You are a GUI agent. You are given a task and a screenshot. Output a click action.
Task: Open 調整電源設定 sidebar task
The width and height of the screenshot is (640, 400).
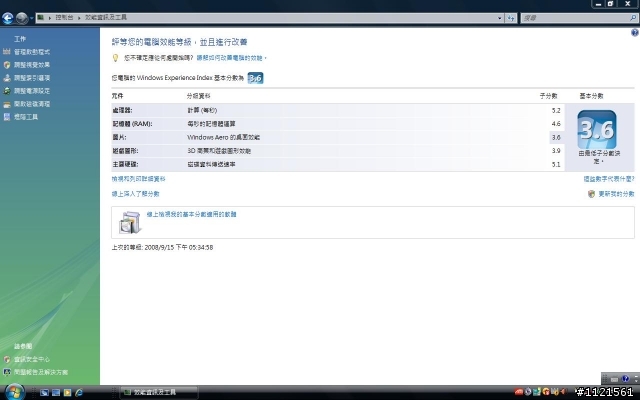tap(32, 91)
